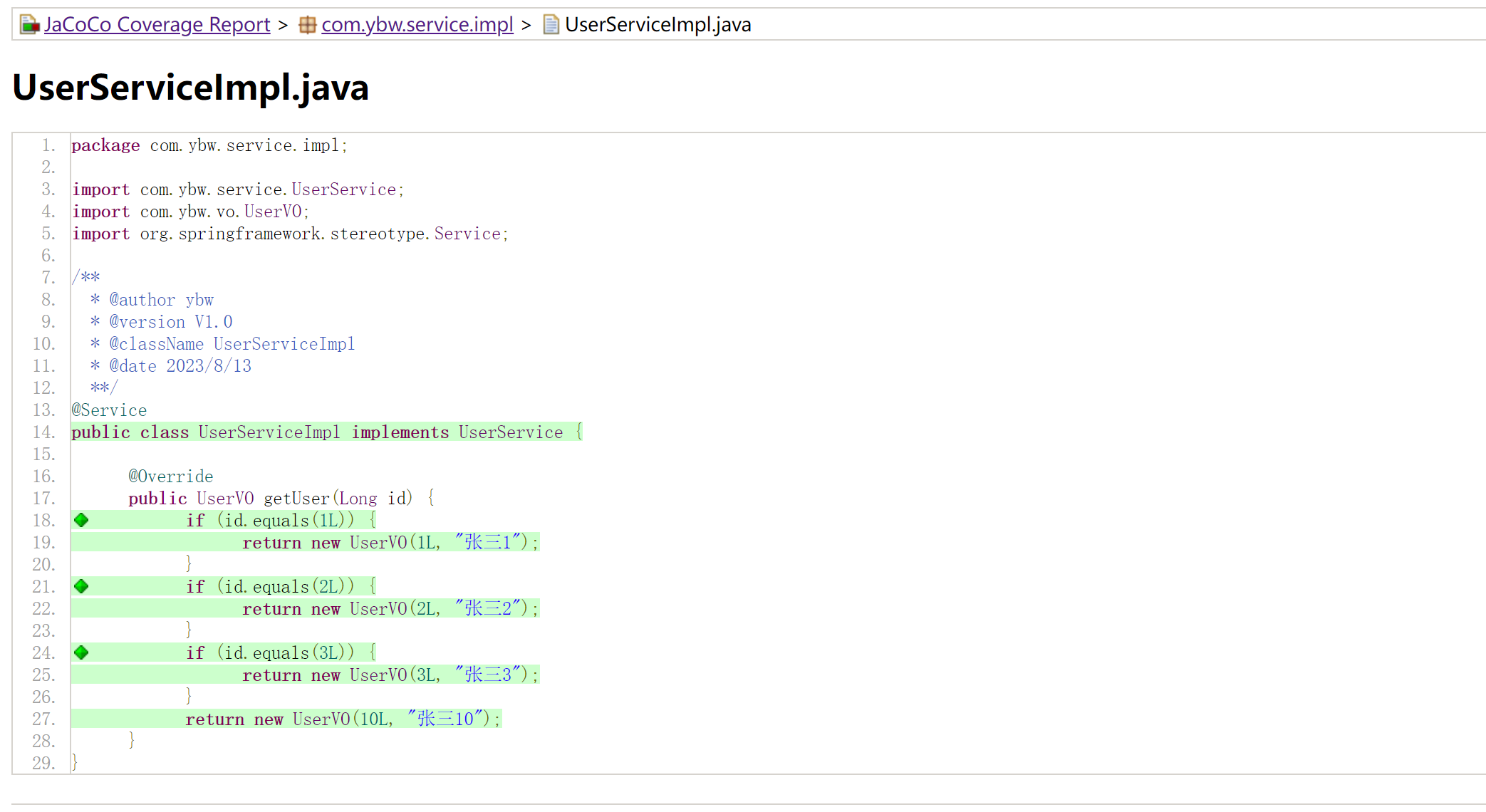Screen dimensions: 1486x812
Task: Click the public class UserServiceImpl declaration line
Action: 327,432
